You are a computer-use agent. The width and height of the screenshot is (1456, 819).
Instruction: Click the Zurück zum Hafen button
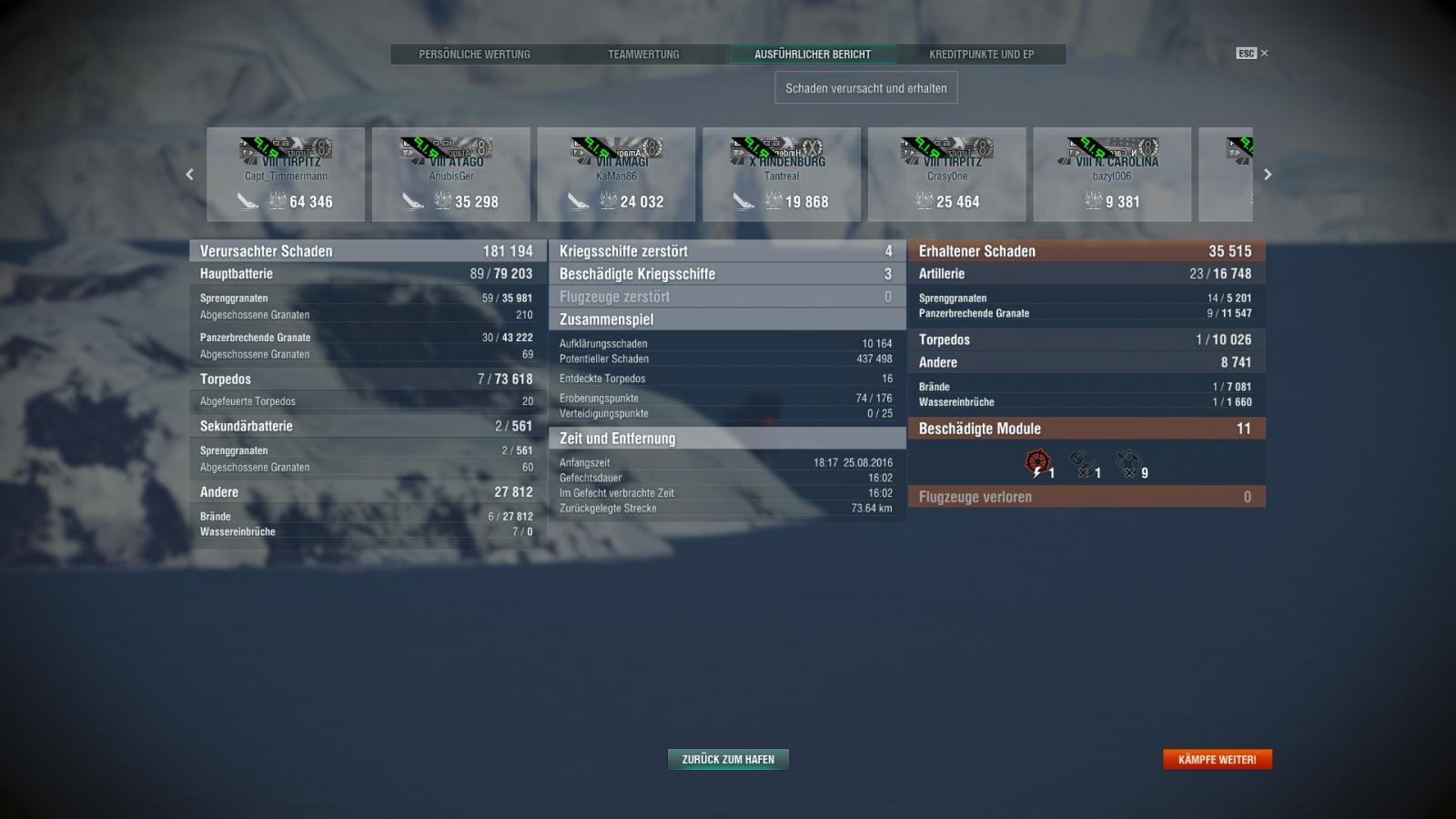click(x=728, y=759)
